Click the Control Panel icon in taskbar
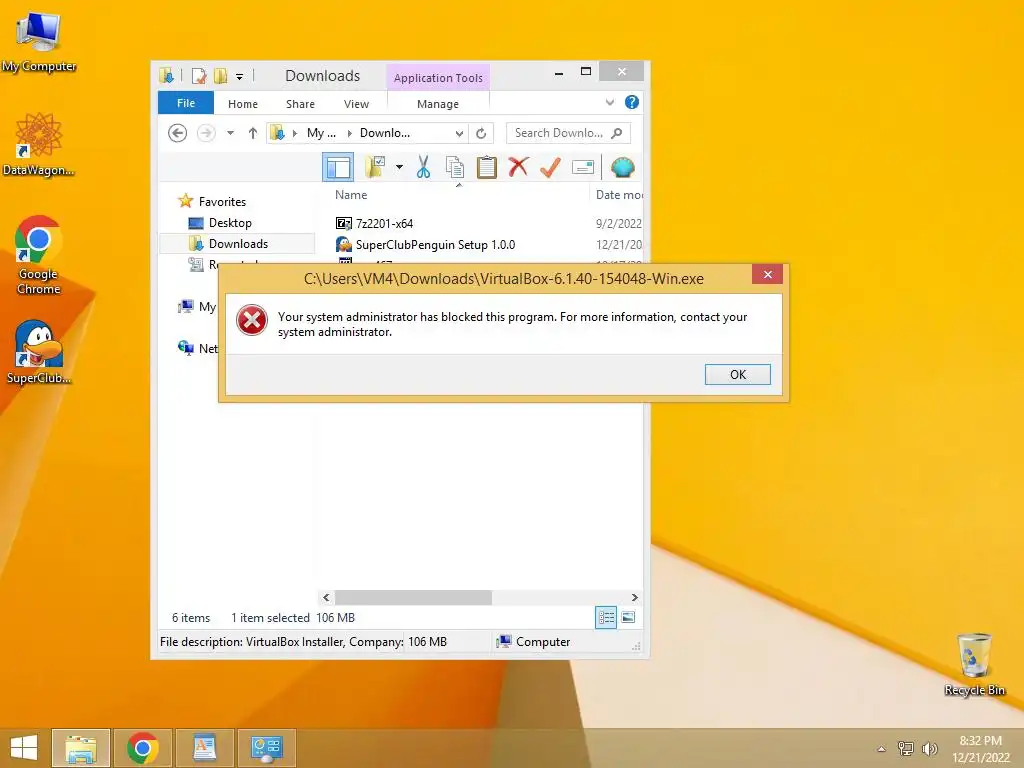The width and height of the screenshot is (1024, 768). pos(266,748)
